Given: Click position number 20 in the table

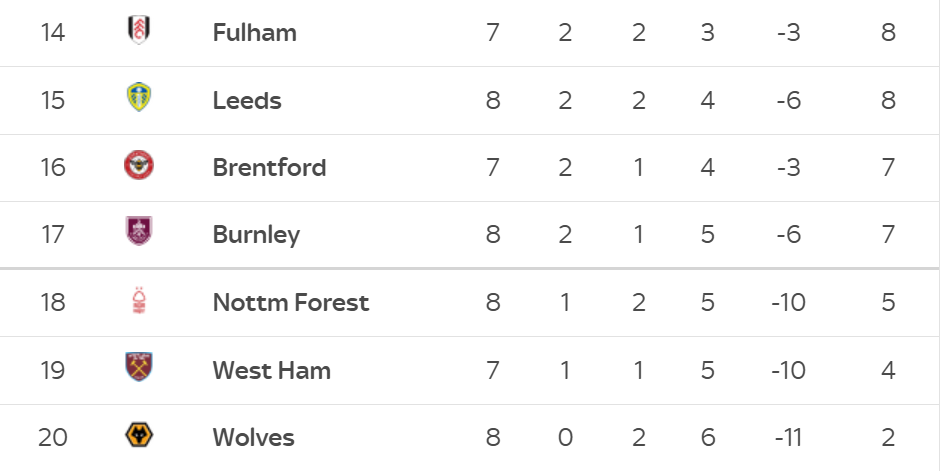Looking at the screenshot, I should tap(53, 437).
